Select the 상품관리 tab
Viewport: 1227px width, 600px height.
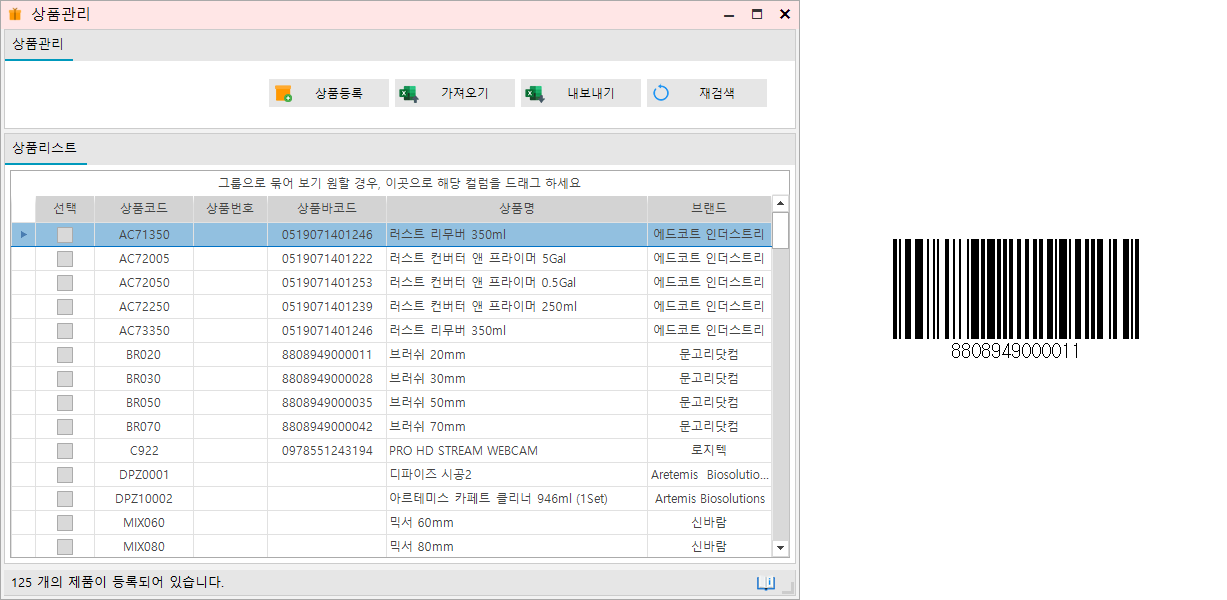38,44
